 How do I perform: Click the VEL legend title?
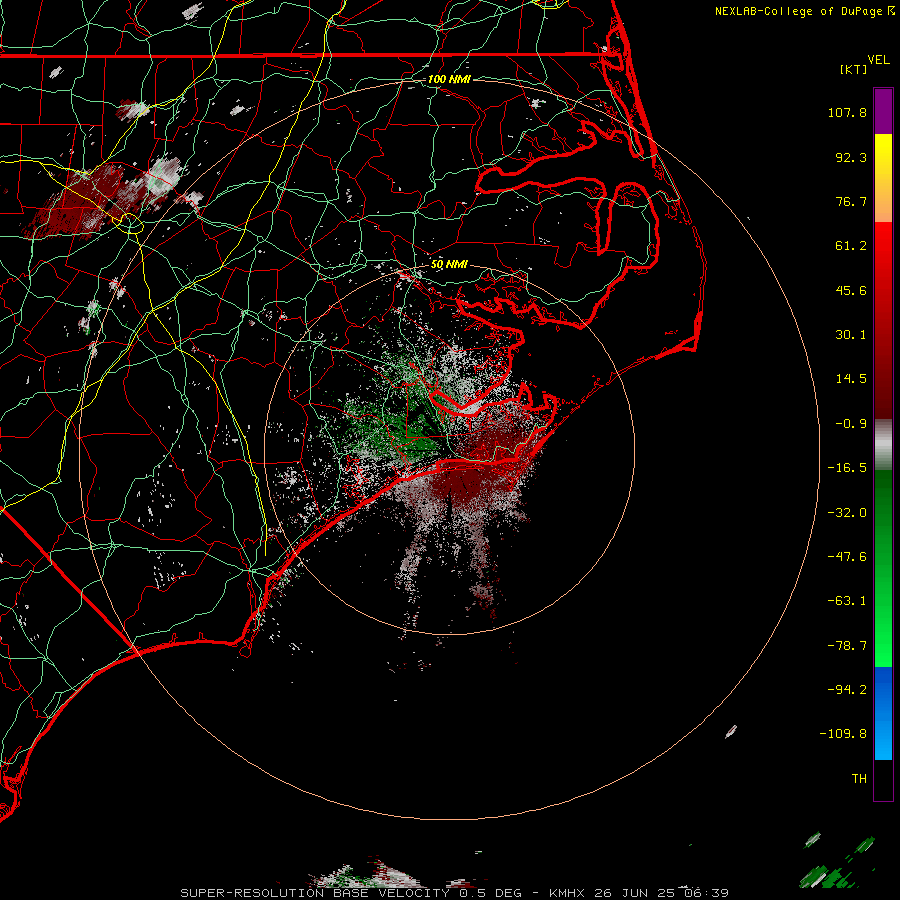(x=878, y=60)
